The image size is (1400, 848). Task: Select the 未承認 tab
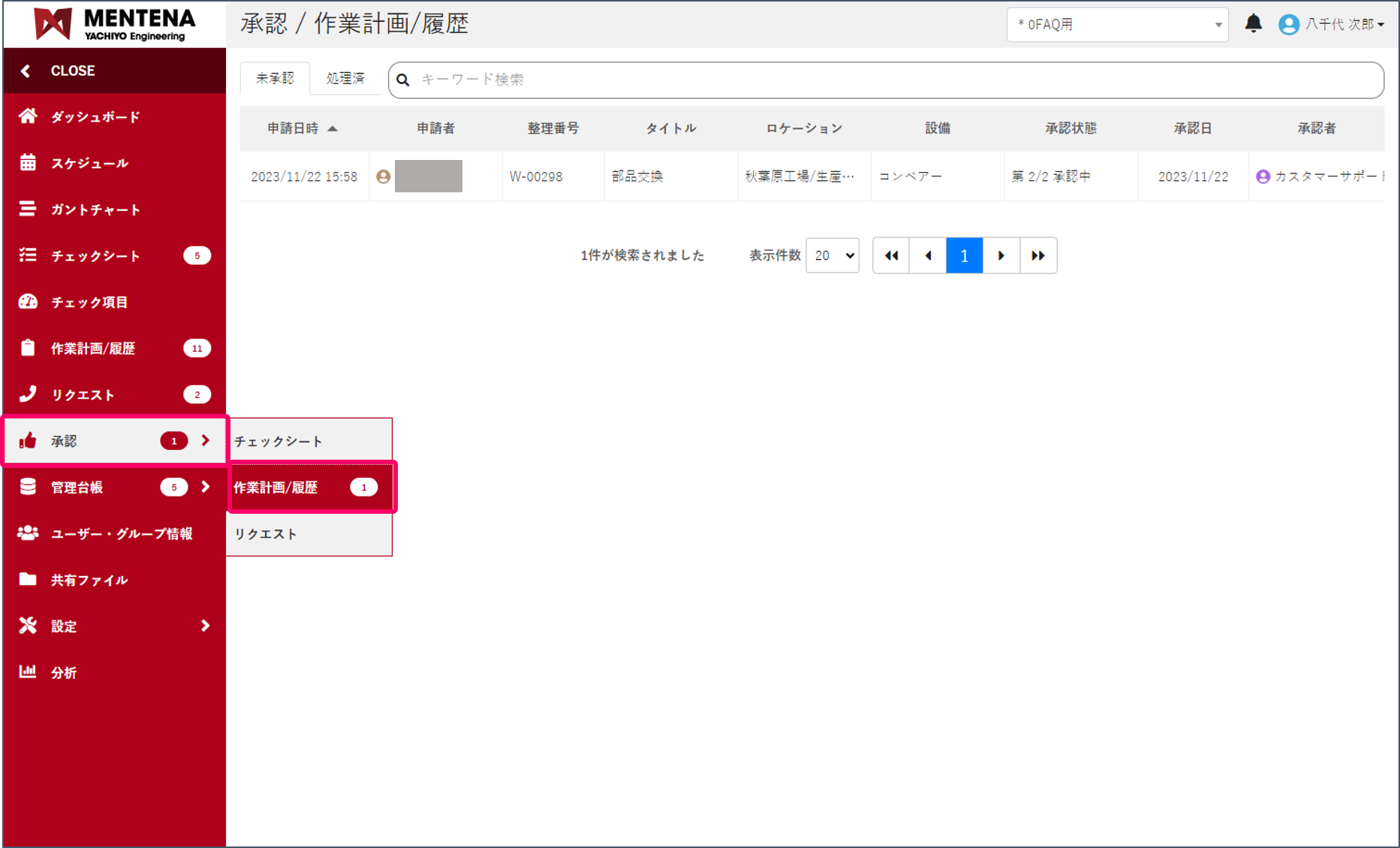coord(275,78)
